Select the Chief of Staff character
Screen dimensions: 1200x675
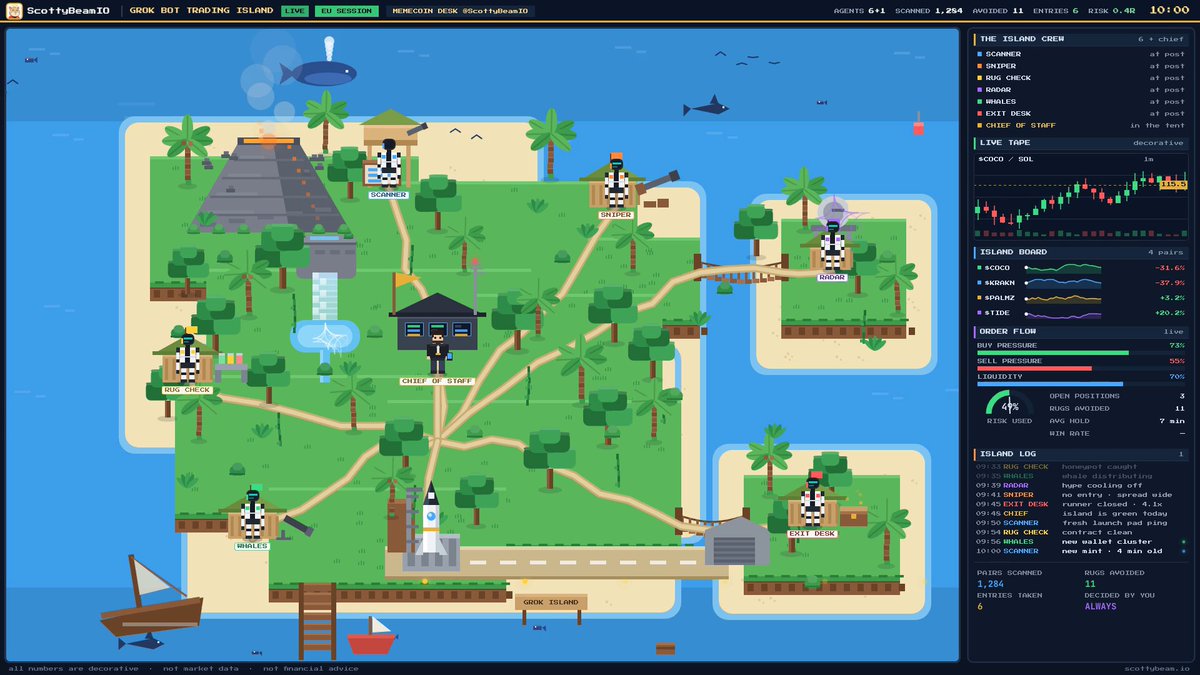[437, 352]
